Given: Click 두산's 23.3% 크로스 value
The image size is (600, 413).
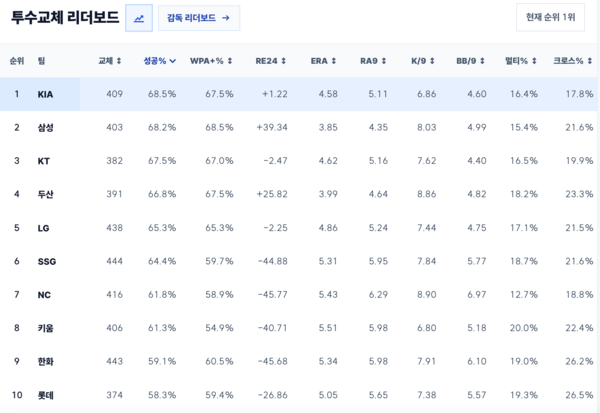Looking at the screenshot, I should (579, 194).
